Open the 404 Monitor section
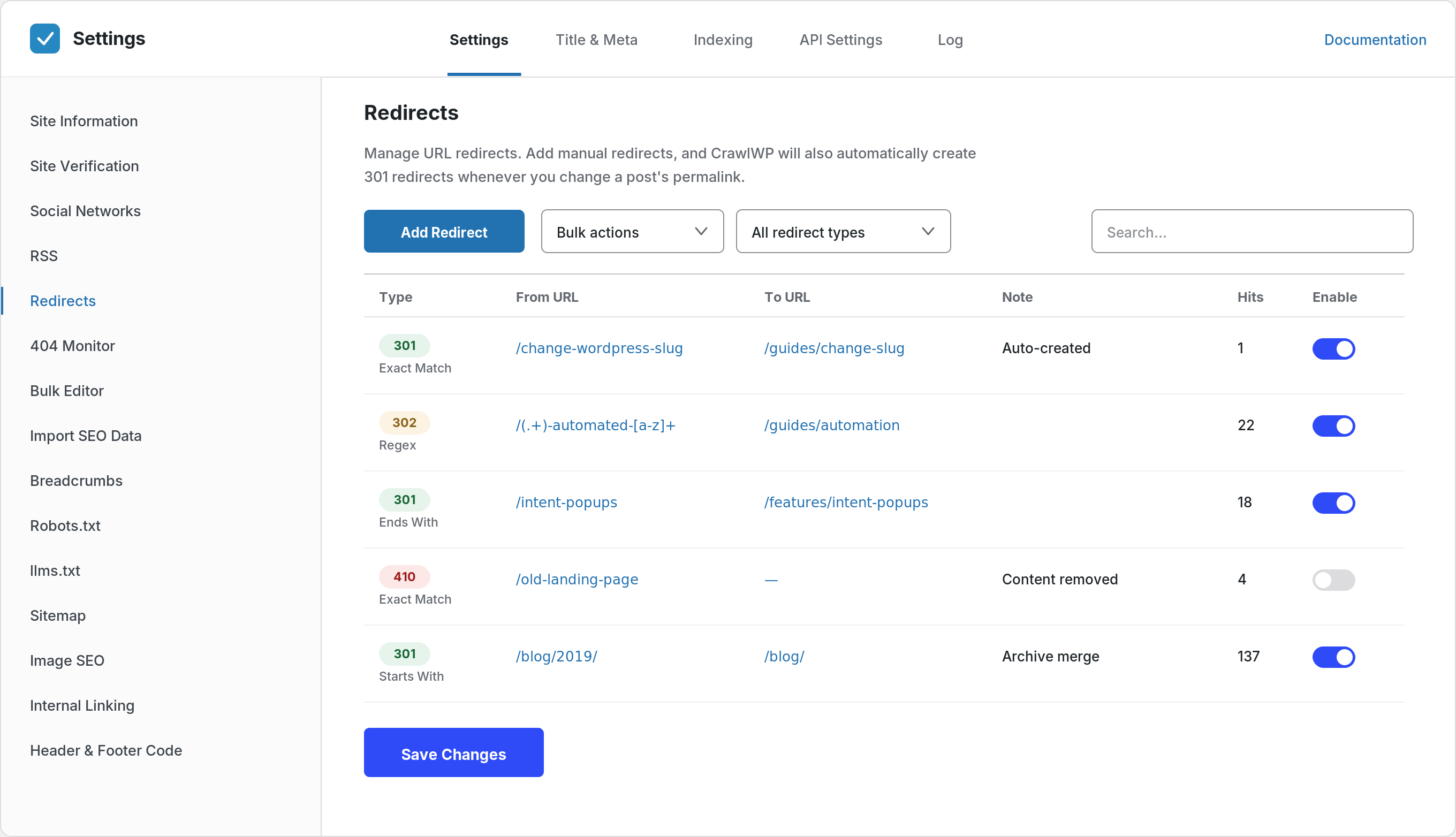The width and height of the screenshot is (1456, 837). click(72, 346)
